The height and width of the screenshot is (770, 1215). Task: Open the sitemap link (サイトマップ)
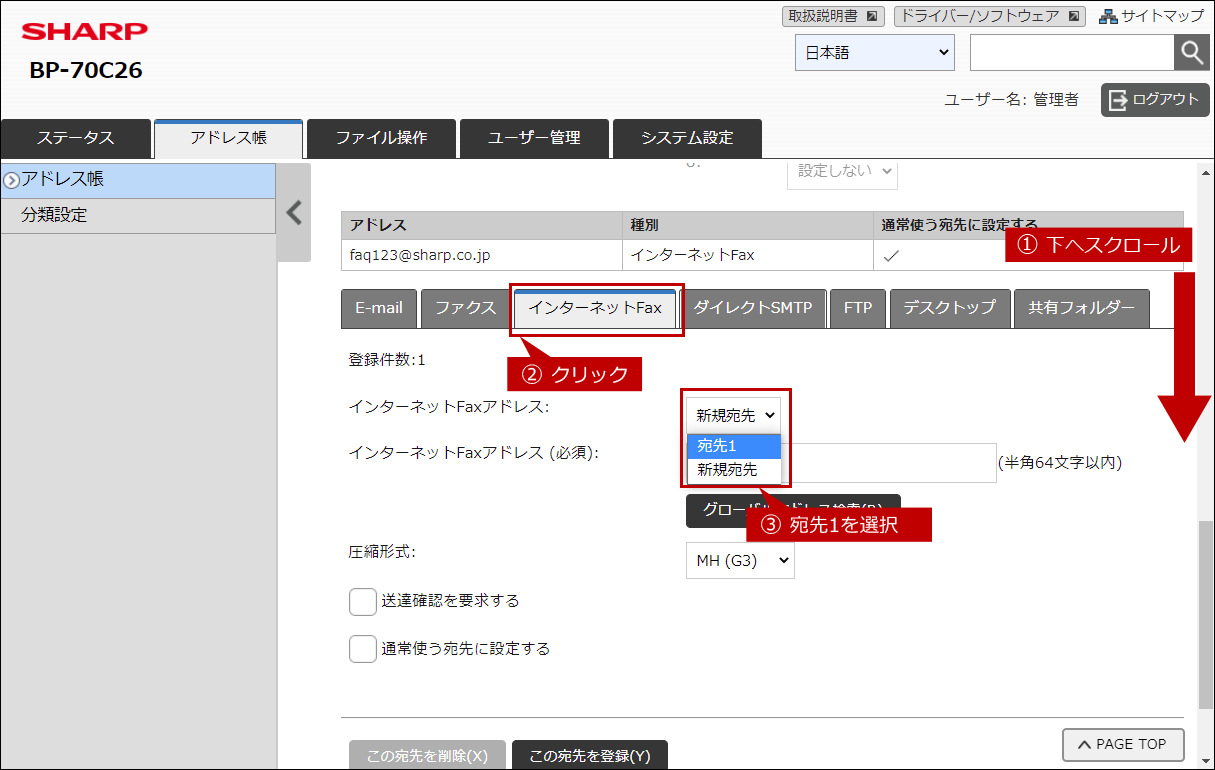(1151, 16)
